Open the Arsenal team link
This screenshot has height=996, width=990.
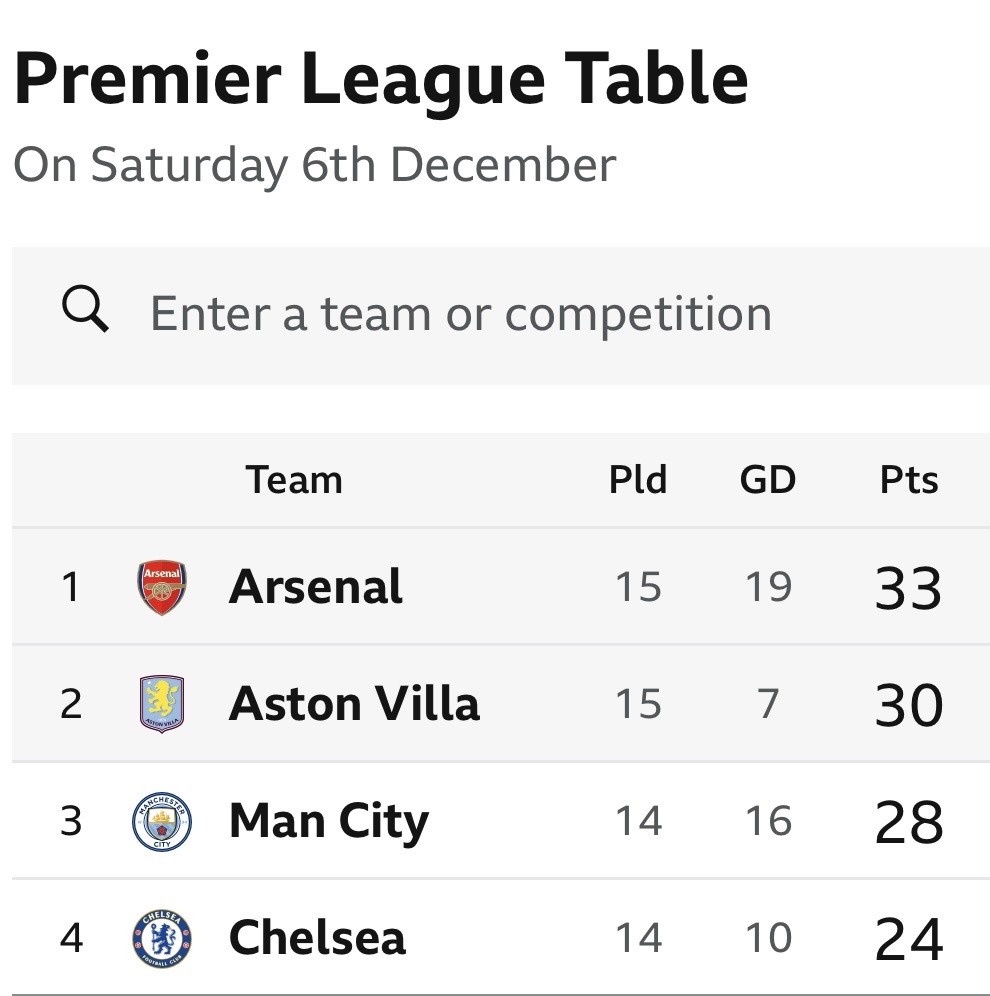click(315, 587)
